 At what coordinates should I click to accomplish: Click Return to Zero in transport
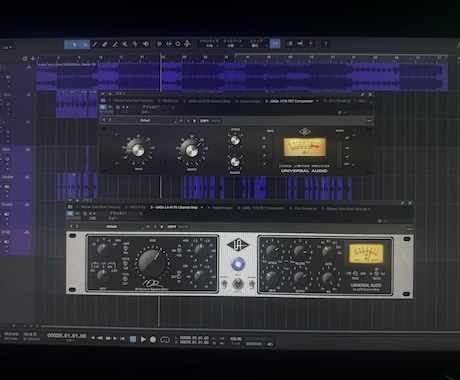[x=123, y=338]
